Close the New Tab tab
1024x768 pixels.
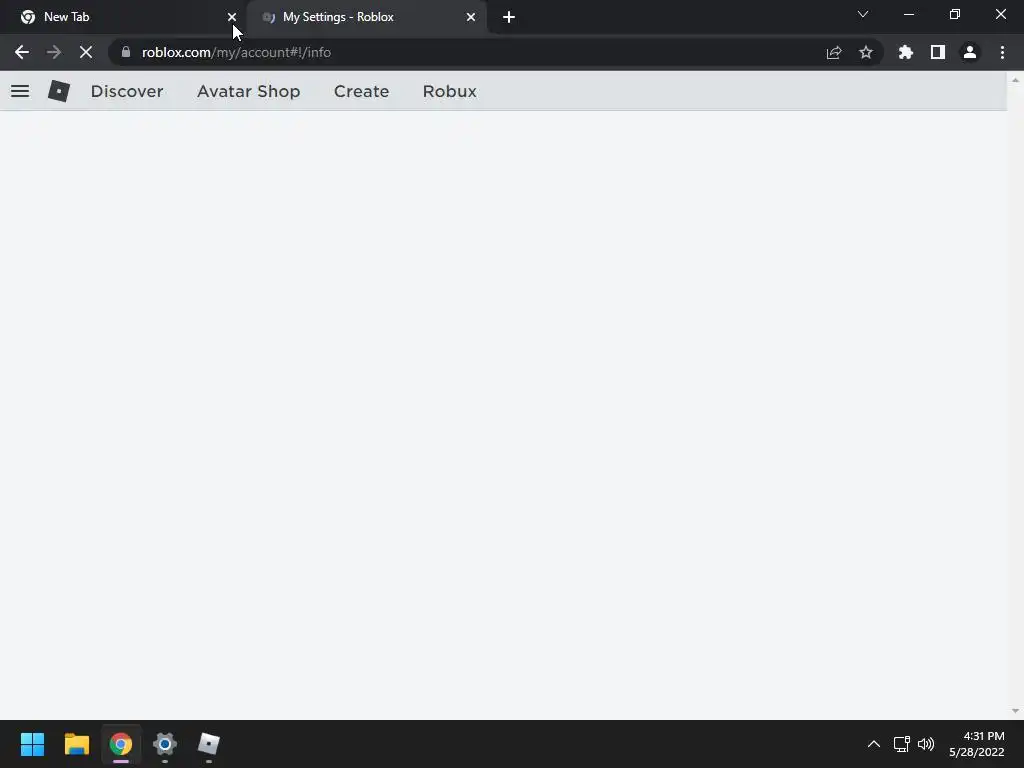tap(232, 17)
